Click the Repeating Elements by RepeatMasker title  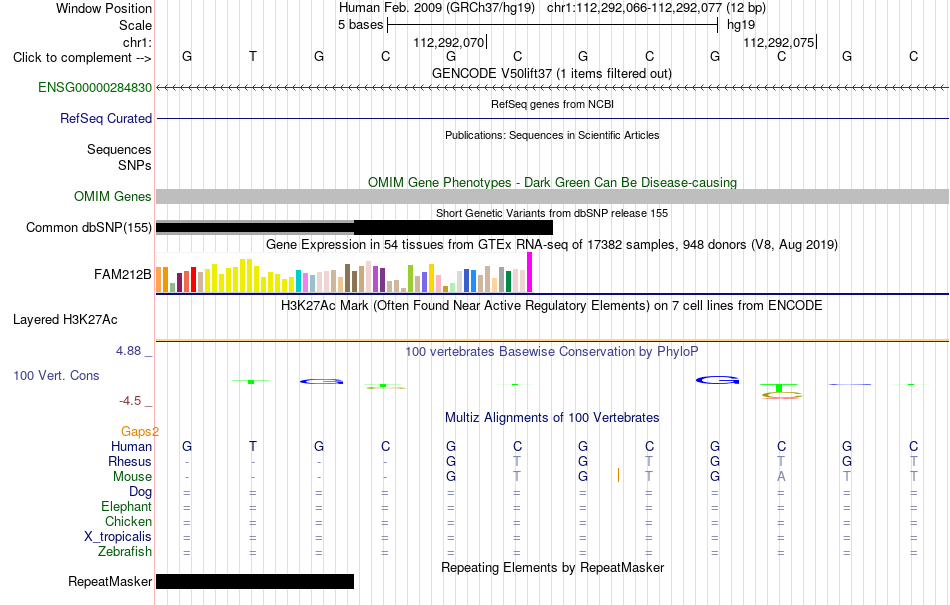tap(552, 567)
